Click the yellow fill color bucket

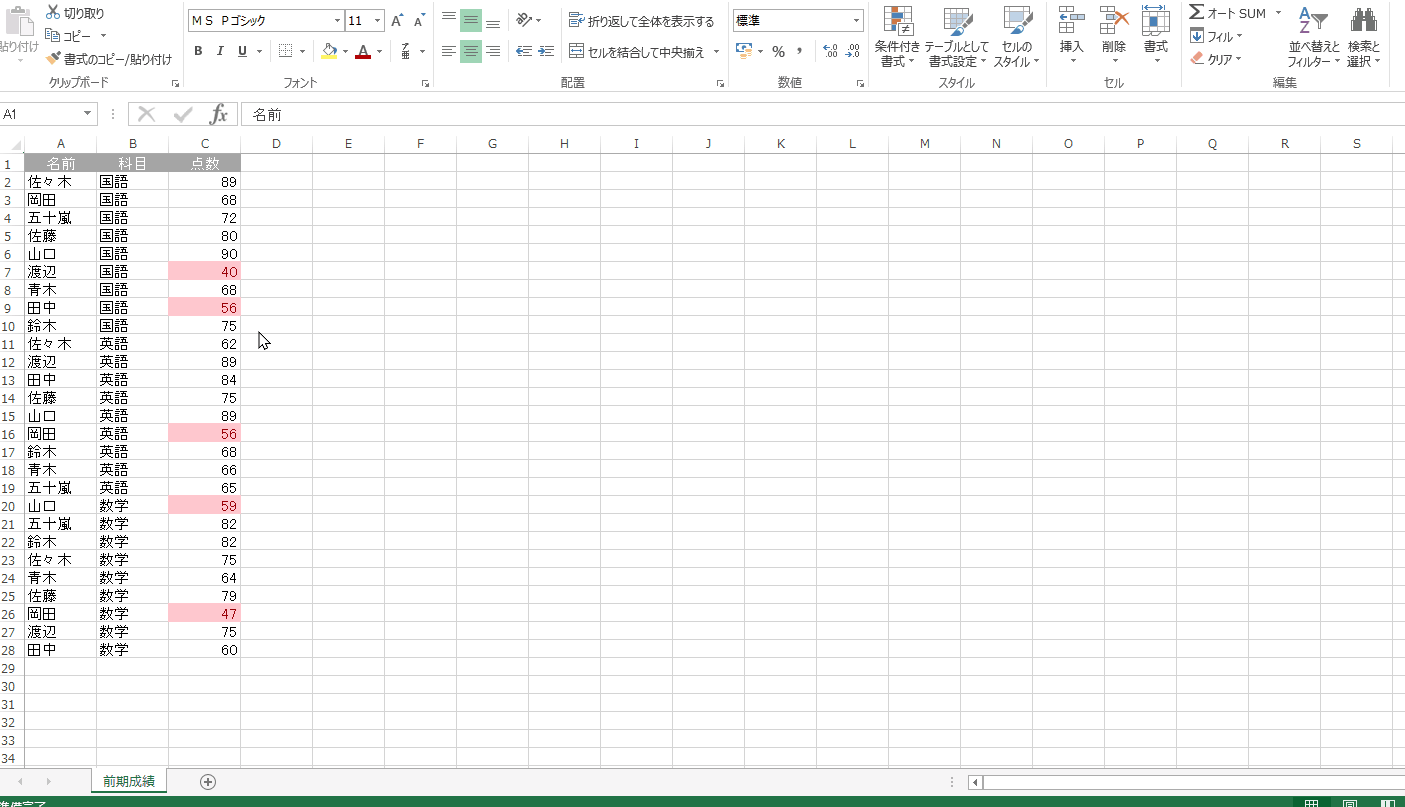[x=329, y=51]
